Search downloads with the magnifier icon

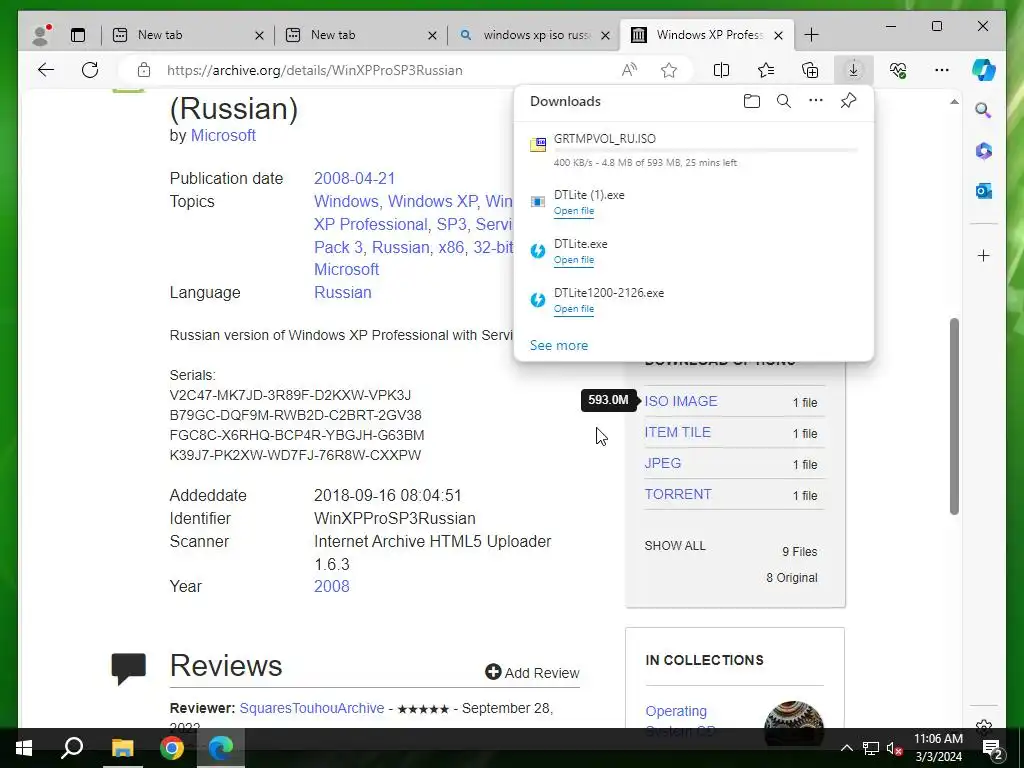click(784, 101)
